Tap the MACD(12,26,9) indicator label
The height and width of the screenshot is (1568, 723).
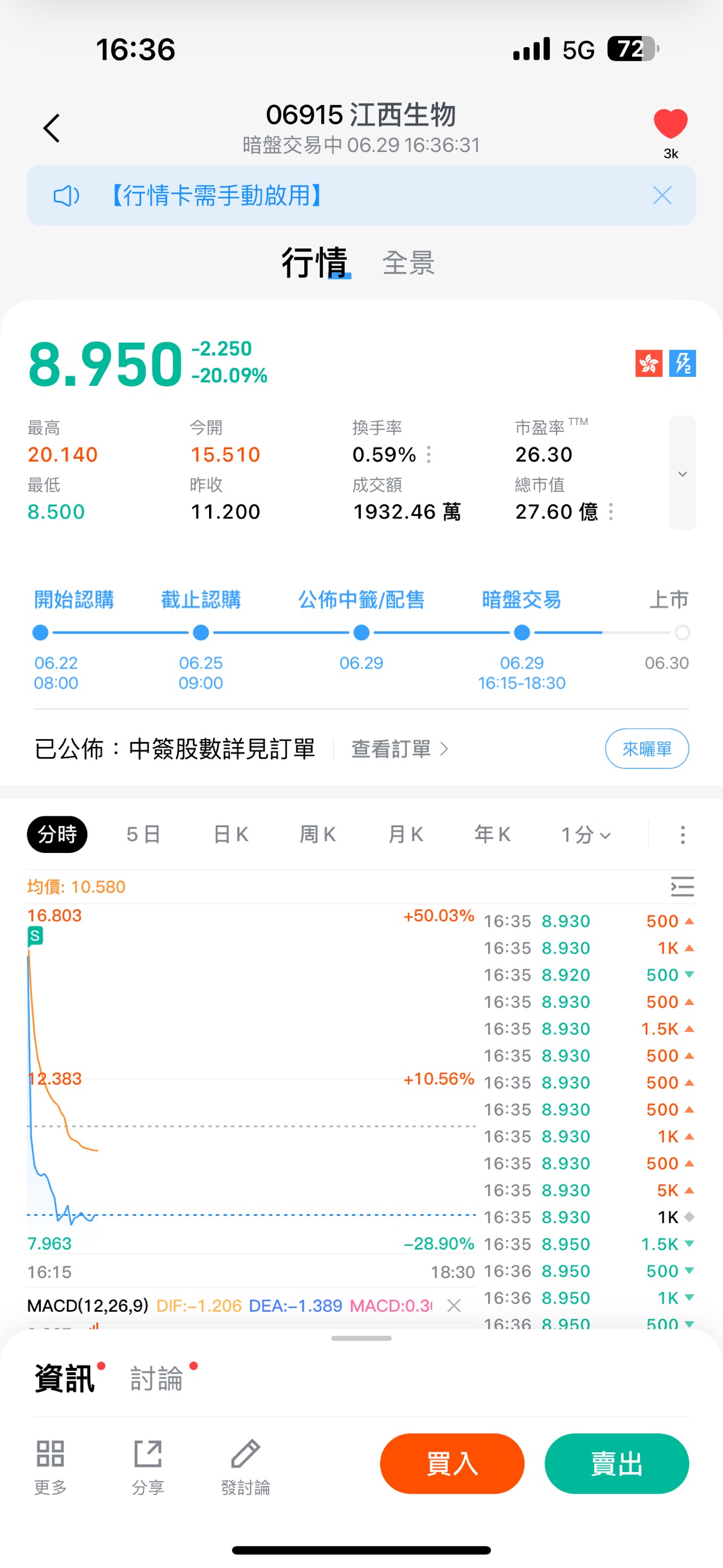pyautogui.click(x=87, y=1306)
